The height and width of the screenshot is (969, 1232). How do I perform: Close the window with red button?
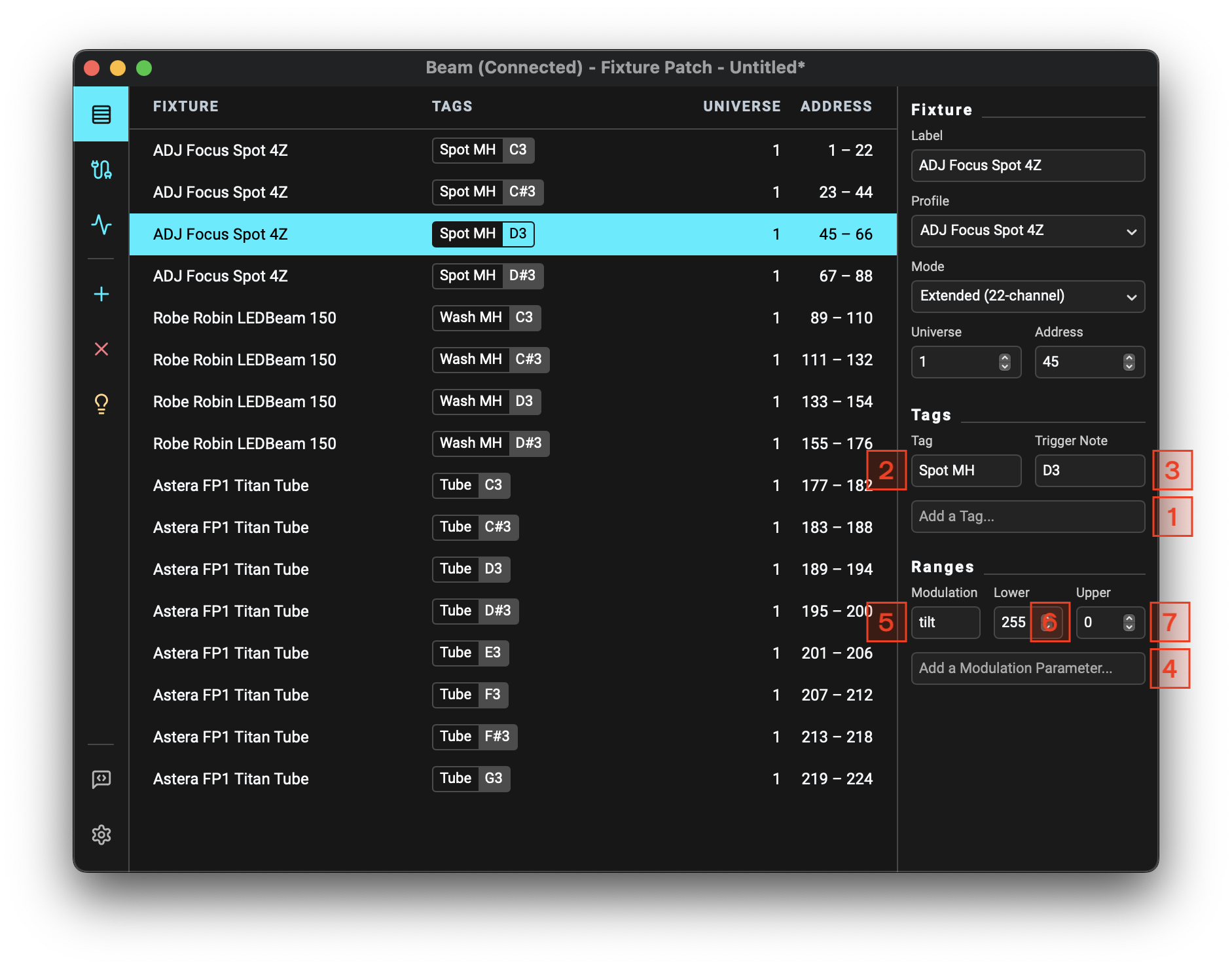(92, 68)
